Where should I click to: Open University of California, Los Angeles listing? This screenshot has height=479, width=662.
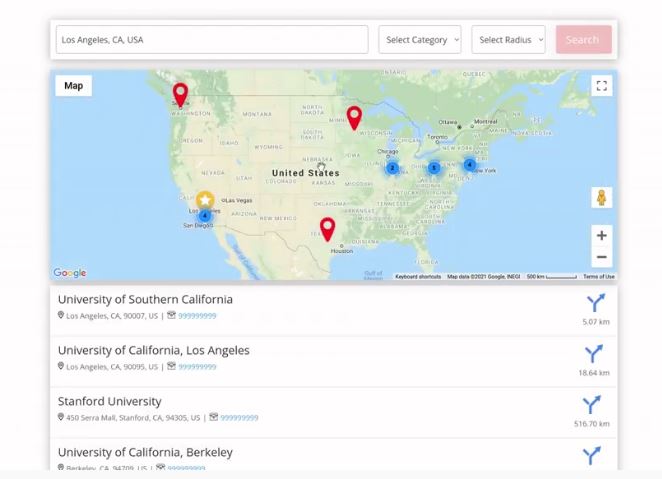pos(154,350)
